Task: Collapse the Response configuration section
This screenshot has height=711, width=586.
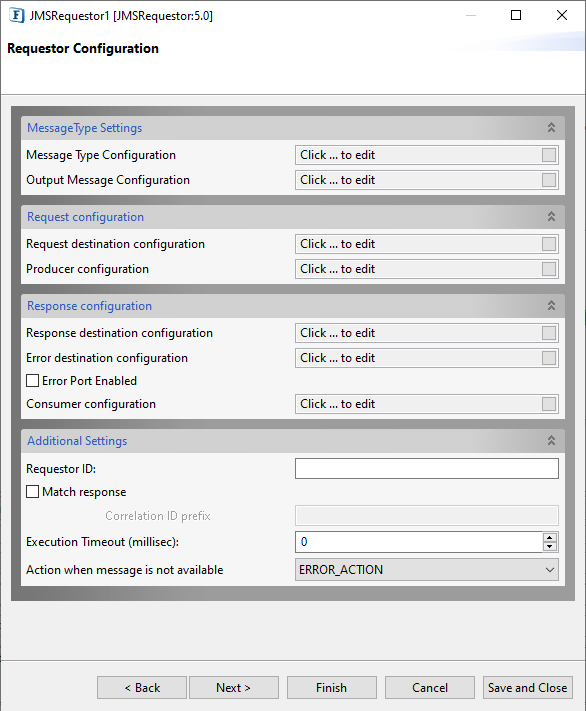Action: (x=551, y=305)
